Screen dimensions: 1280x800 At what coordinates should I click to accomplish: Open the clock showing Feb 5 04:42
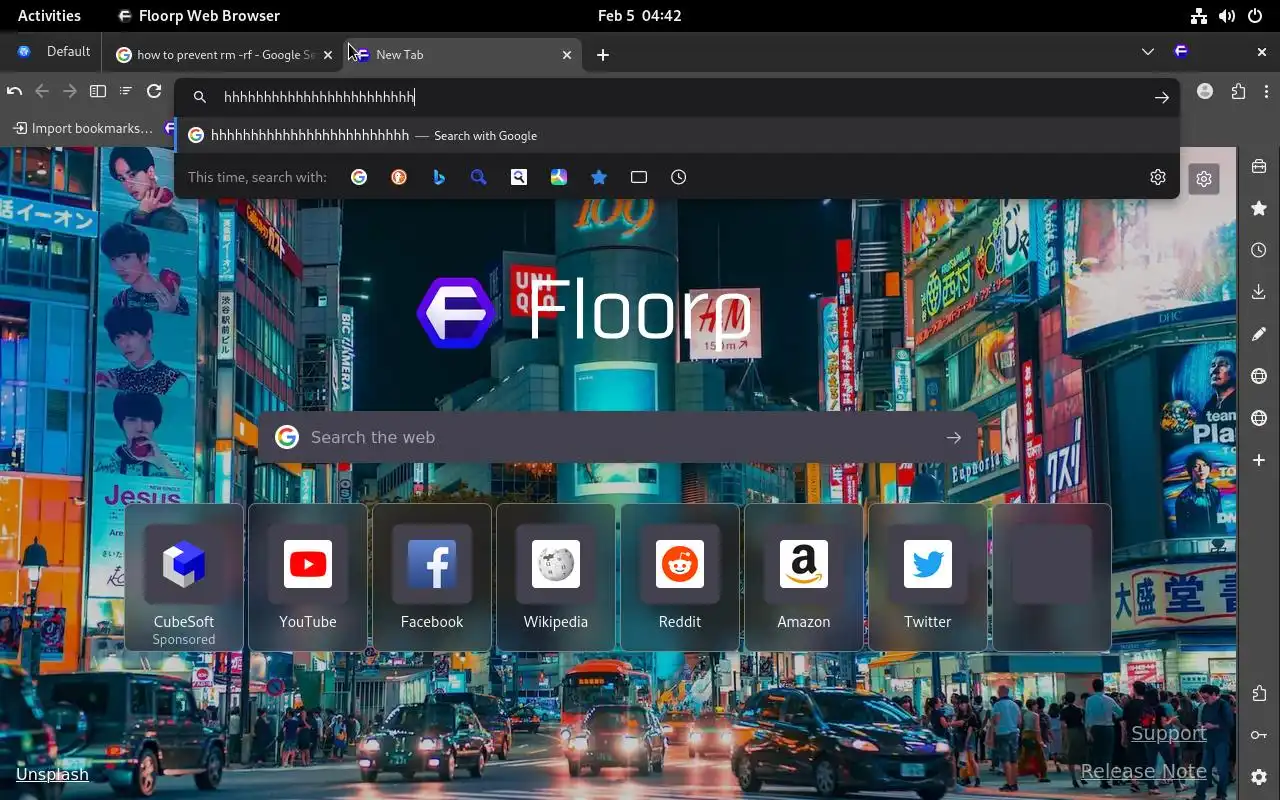pyautogui.click(x=640, y=15)
